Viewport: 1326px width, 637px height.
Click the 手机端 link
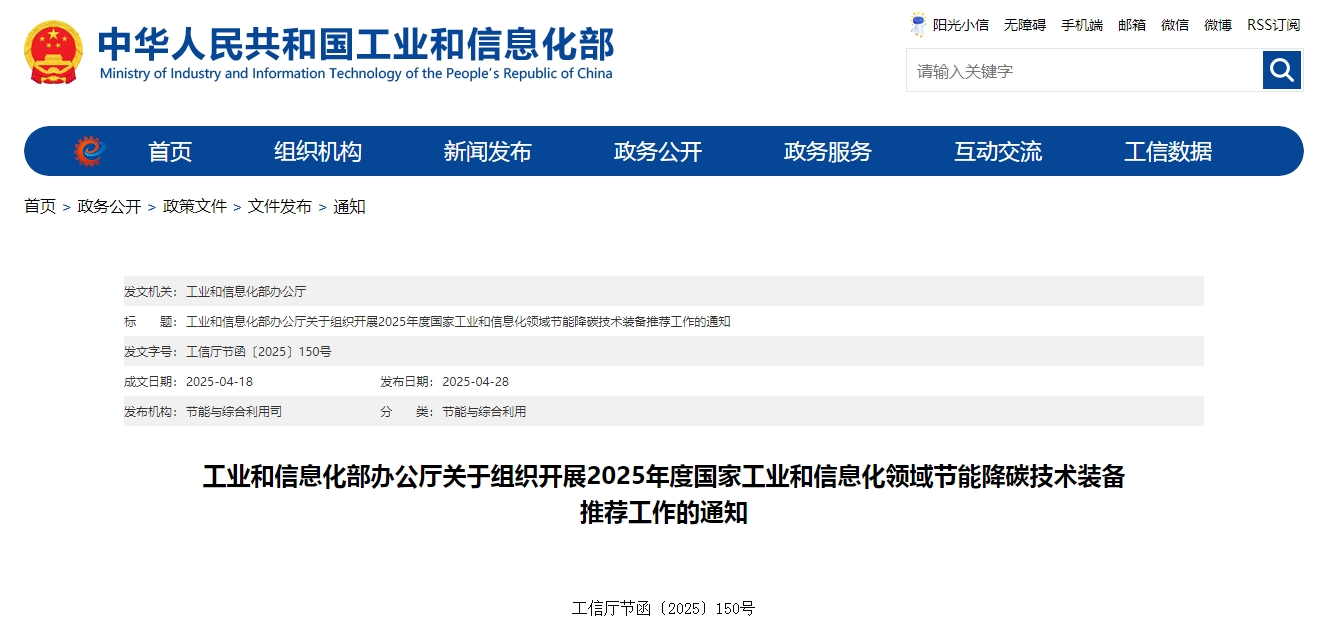(x=1082, y=25)
